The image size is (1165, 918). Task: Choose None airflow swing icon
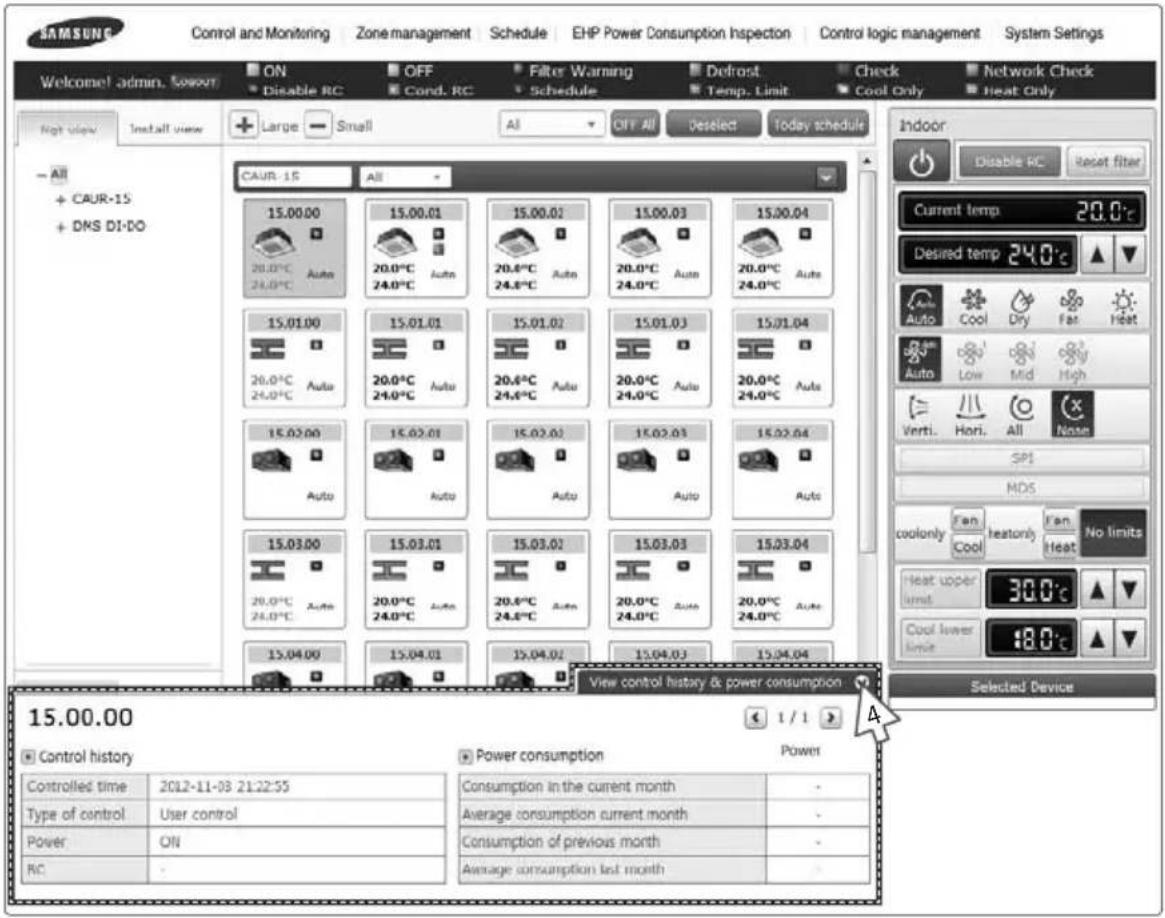[1072, 414]
